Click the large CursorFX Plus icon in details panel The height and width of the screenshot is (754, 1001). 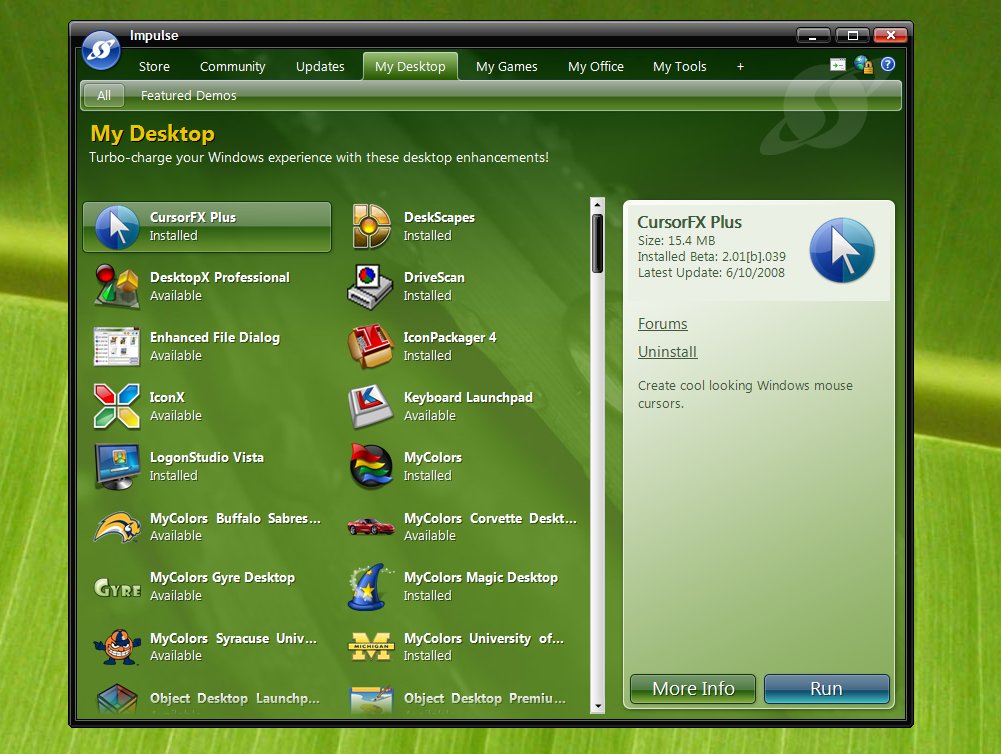tap(842, 250)
